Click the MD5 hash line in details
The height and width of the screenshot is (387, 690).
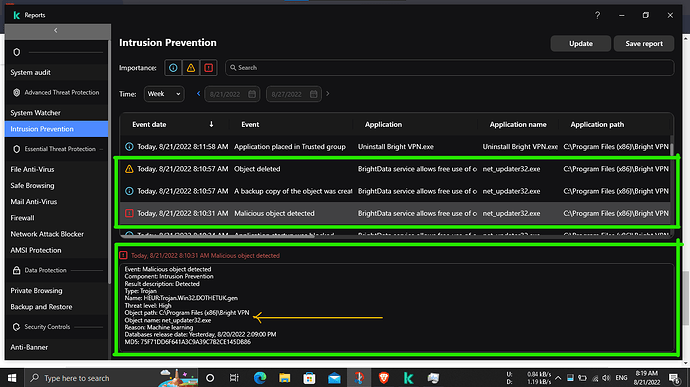pos(187,342)
